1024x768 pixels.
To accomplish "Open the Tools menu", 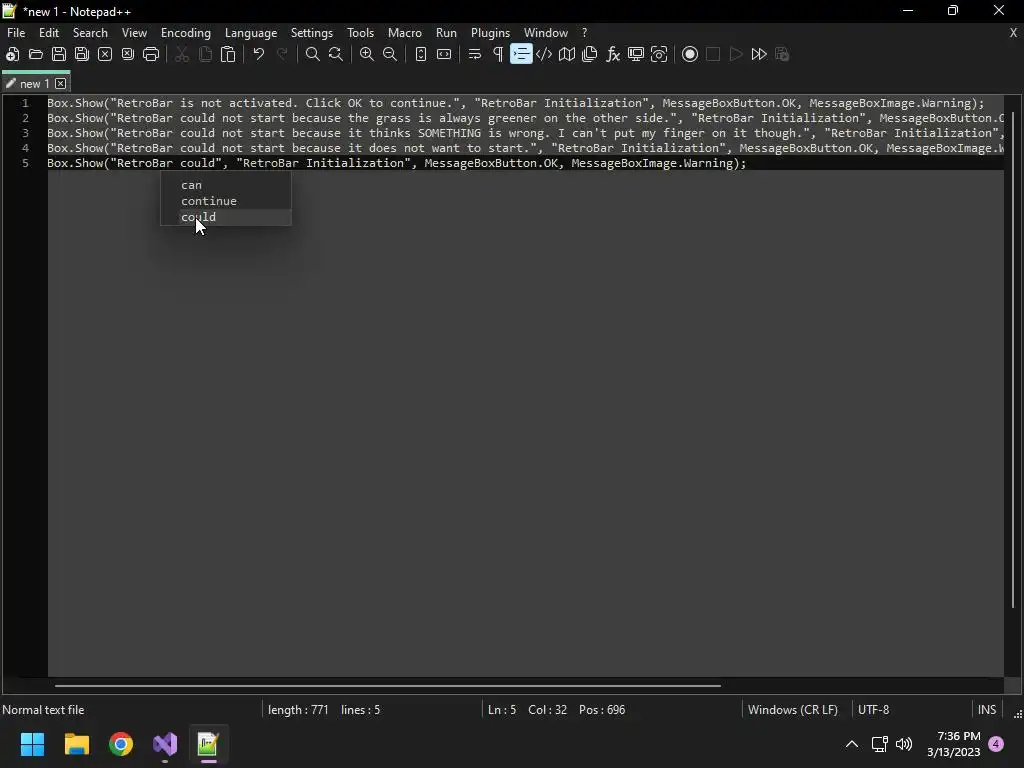I will (x=360, y=33).
